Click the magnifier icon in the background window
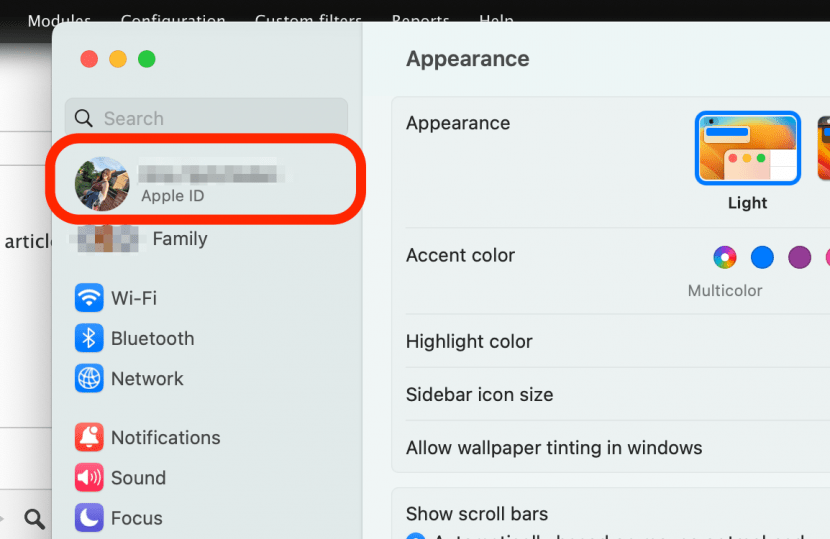Viewport: 830px width, 539px height. coord(35,519)
